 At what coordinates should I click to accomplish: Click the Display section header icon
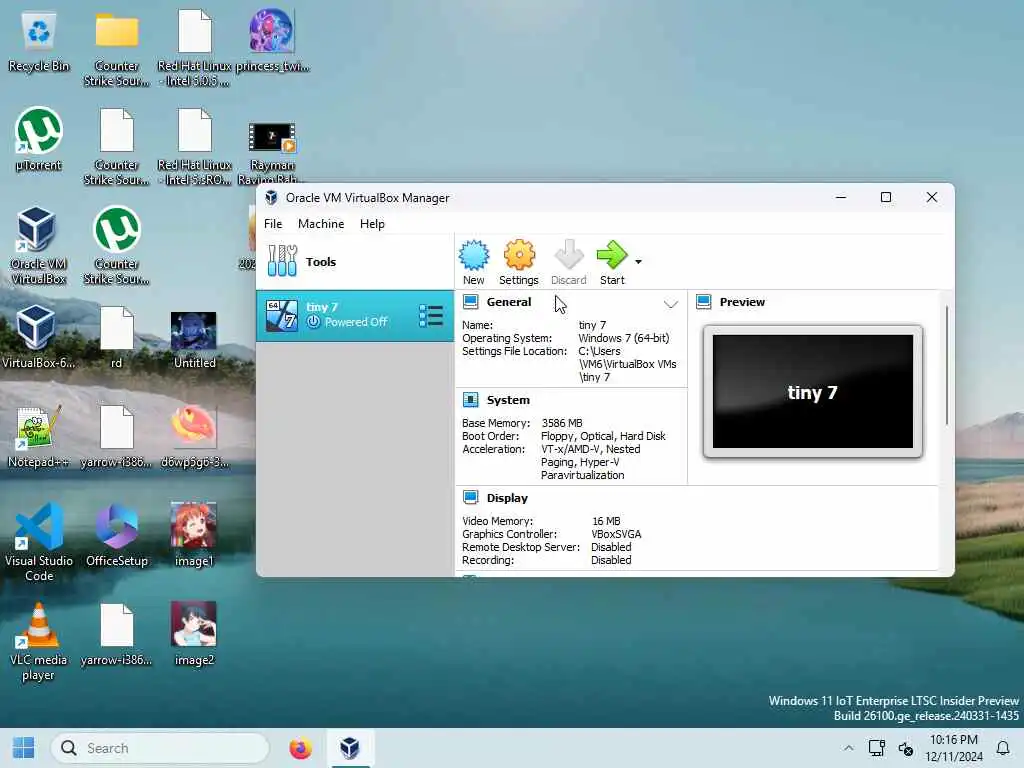coord(470,498)
